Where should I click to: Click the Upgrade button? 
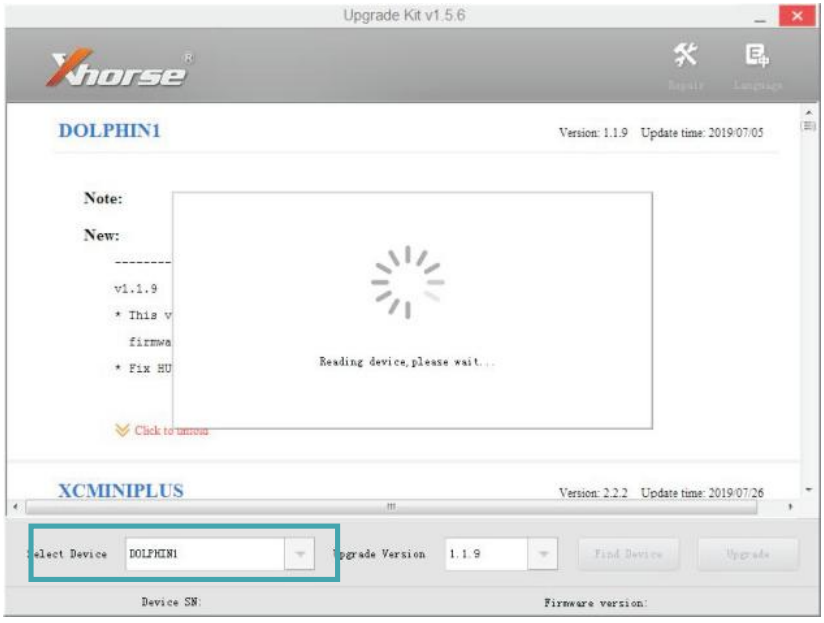point(748,554)
